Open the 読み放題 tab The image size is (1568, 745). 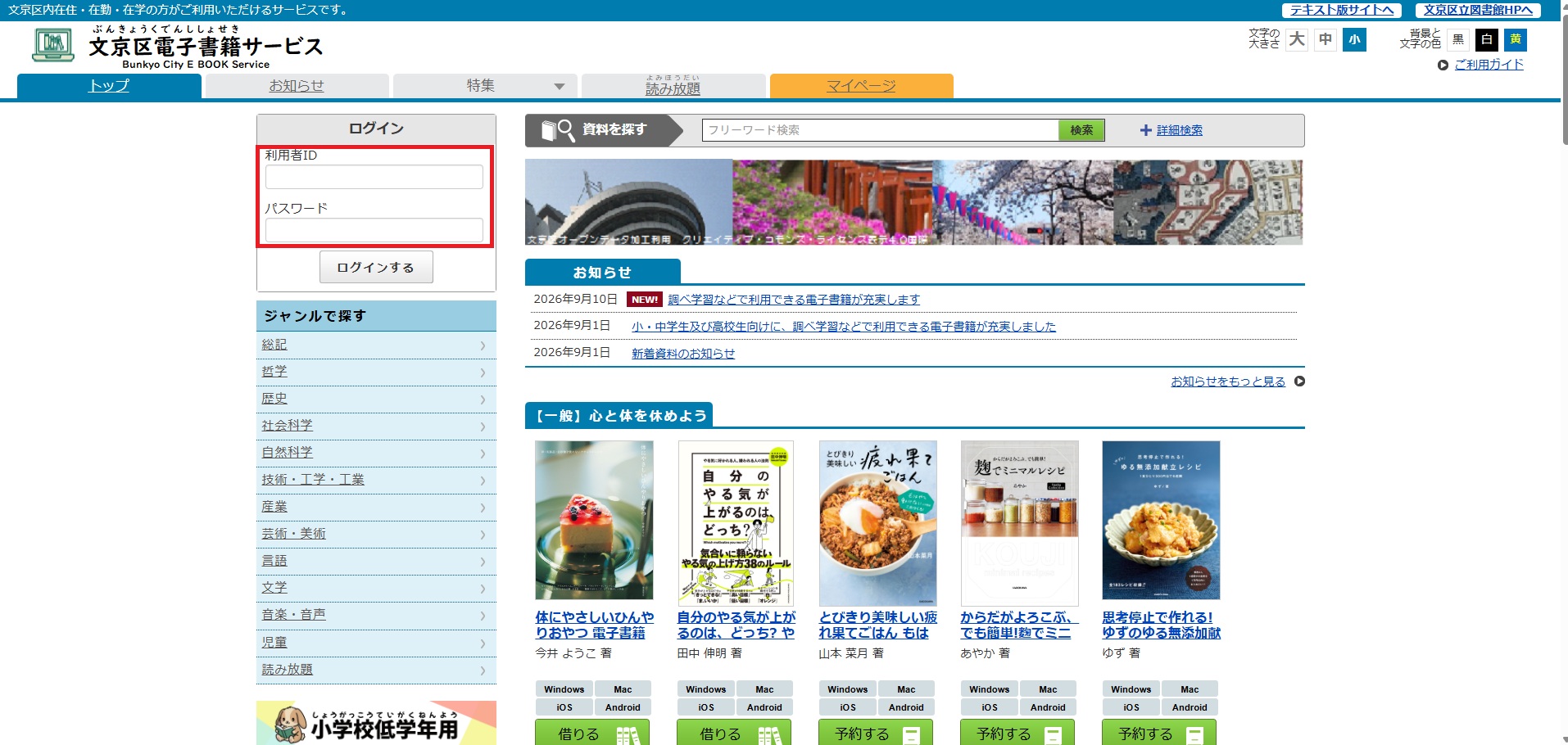673,86
